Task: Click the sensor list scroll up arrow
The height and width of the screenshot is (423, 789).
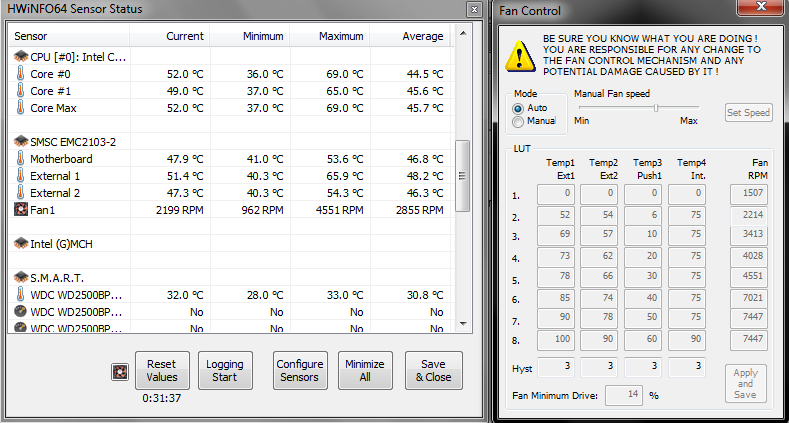Action: point(463,34)
